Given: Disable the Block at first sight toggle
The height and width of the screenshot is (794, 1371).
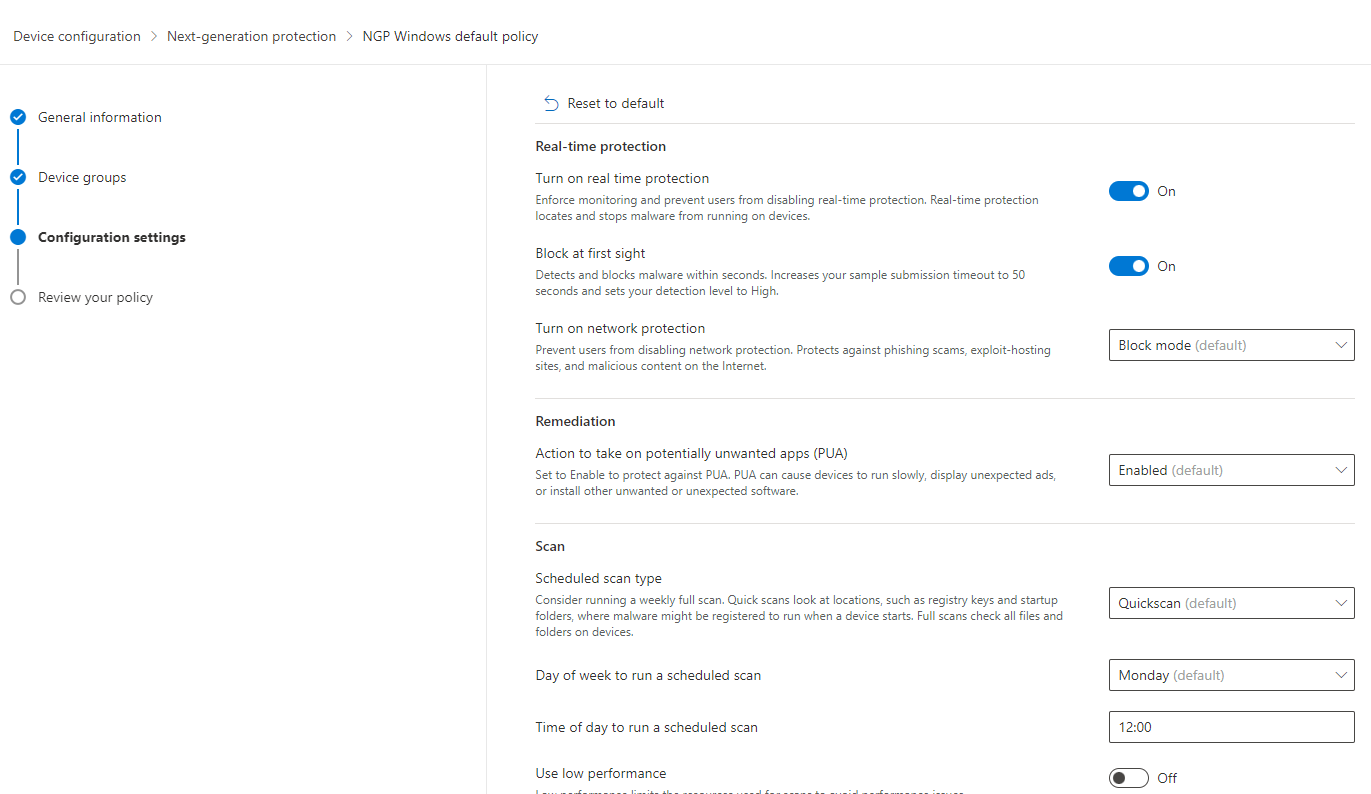Looking at the screenshot, I should [1129, 266].
